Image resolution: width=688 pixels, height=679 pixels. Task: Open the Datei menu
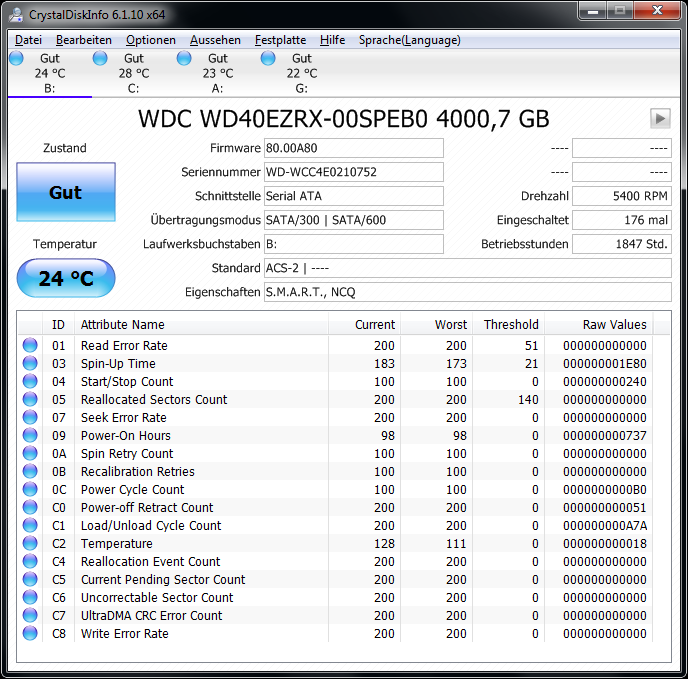[x=28, y=40]
